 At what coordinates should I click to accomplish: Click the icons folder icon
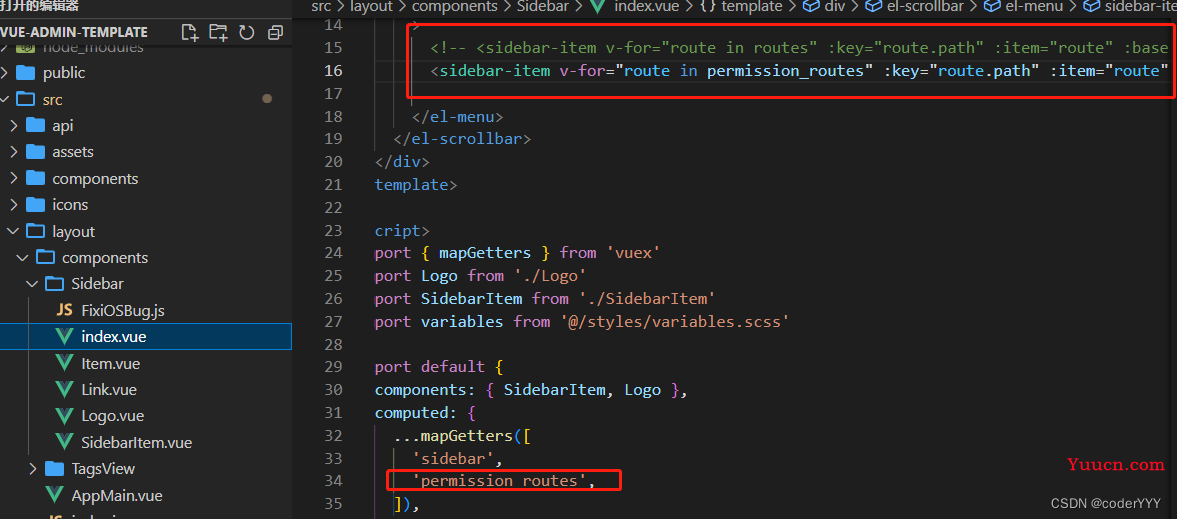pyautogui.click(x=35, y=205)
